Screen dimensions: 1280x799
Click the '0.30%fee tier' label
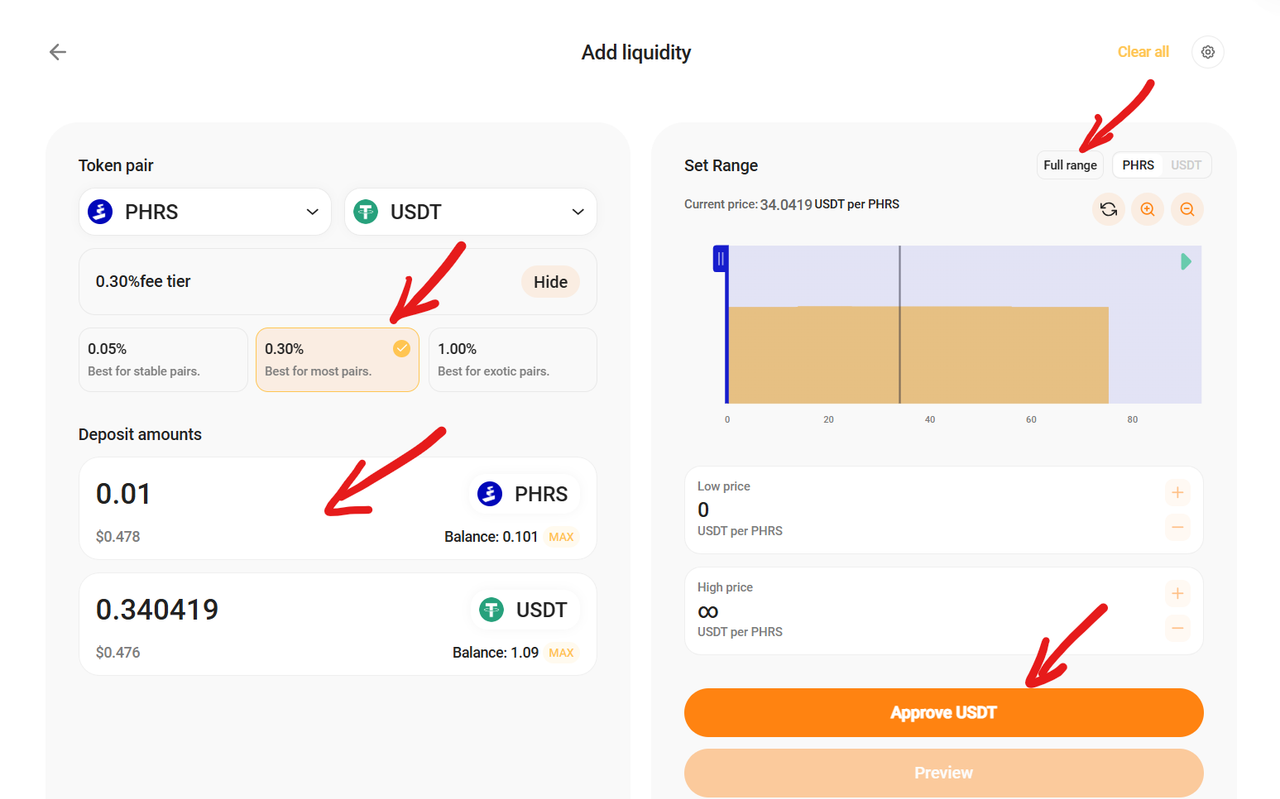coord(143,282)
